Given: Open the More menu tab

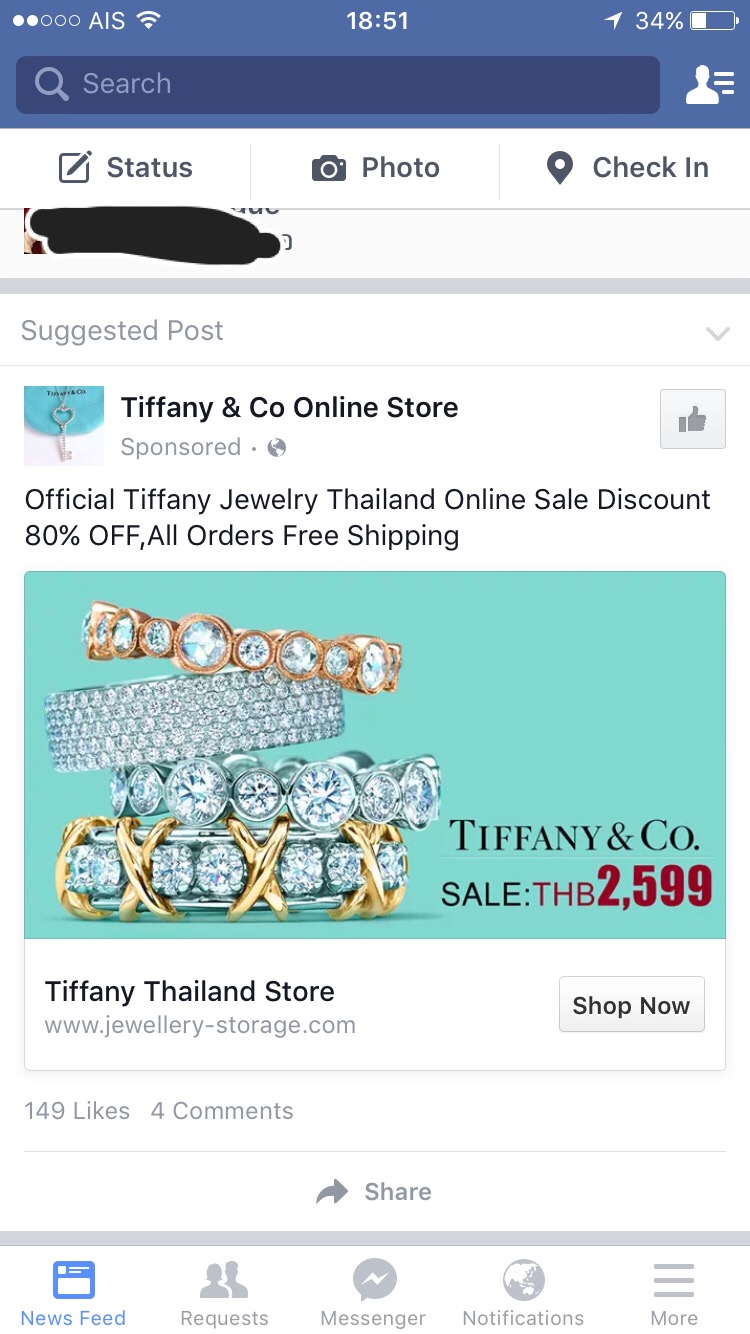Looking at the screenshot, I should point(674,1292).
